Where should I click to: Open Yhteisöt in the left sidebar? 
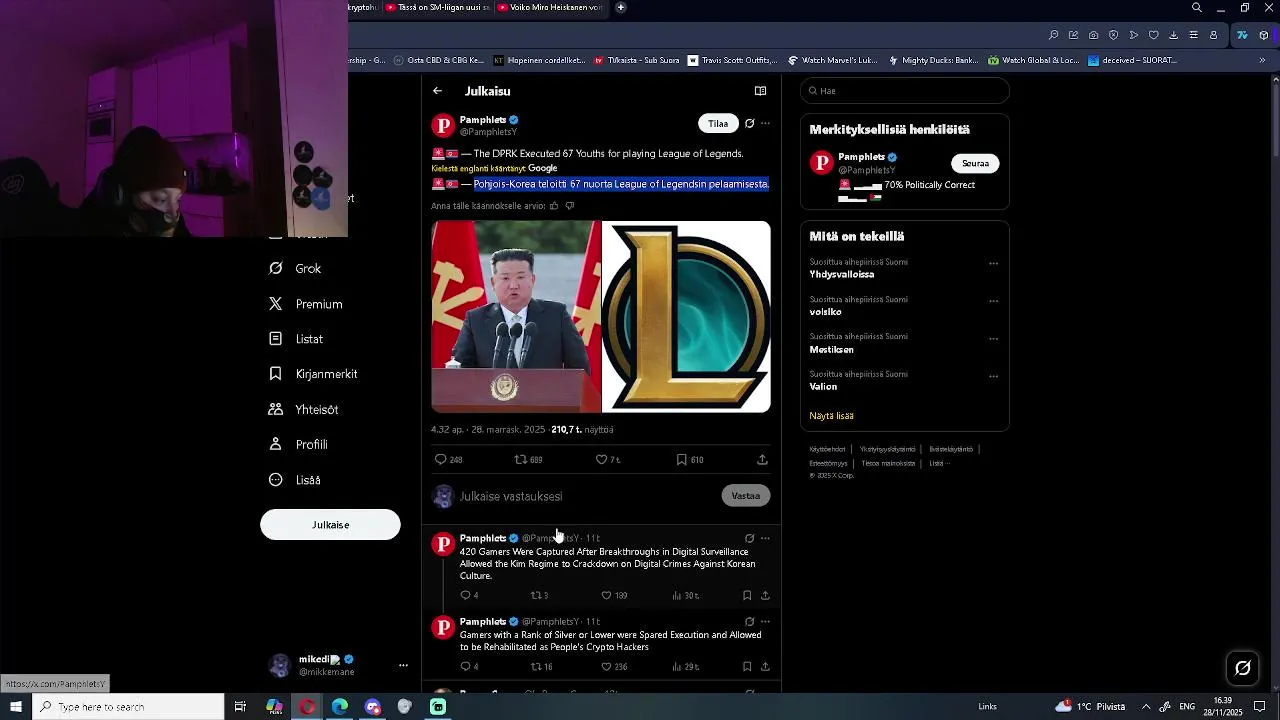tap(303, 410)
